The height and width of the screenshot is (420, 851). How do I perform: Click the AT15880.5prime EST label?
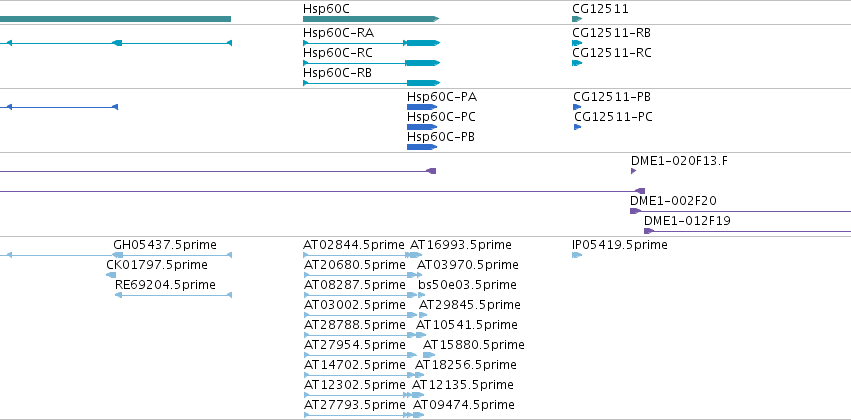pyautogui.click(x=473, y=345)
